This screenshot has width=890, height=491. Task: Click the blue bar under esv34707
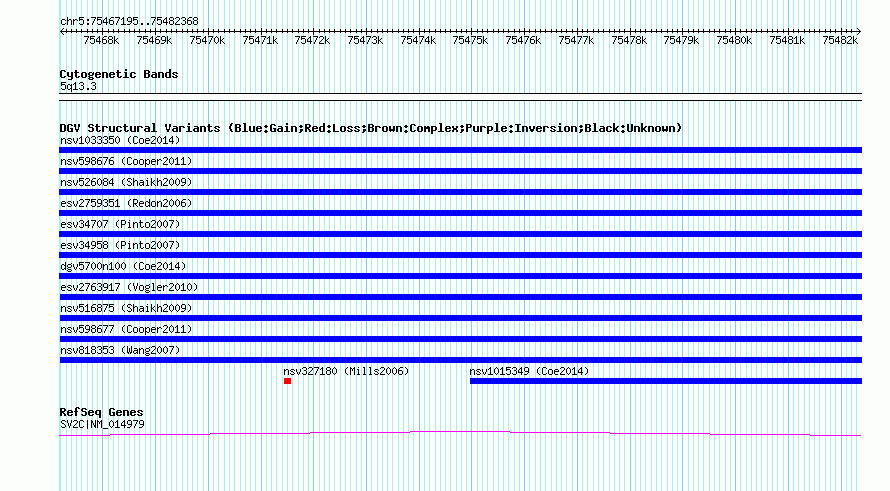(x=460, y=234)
